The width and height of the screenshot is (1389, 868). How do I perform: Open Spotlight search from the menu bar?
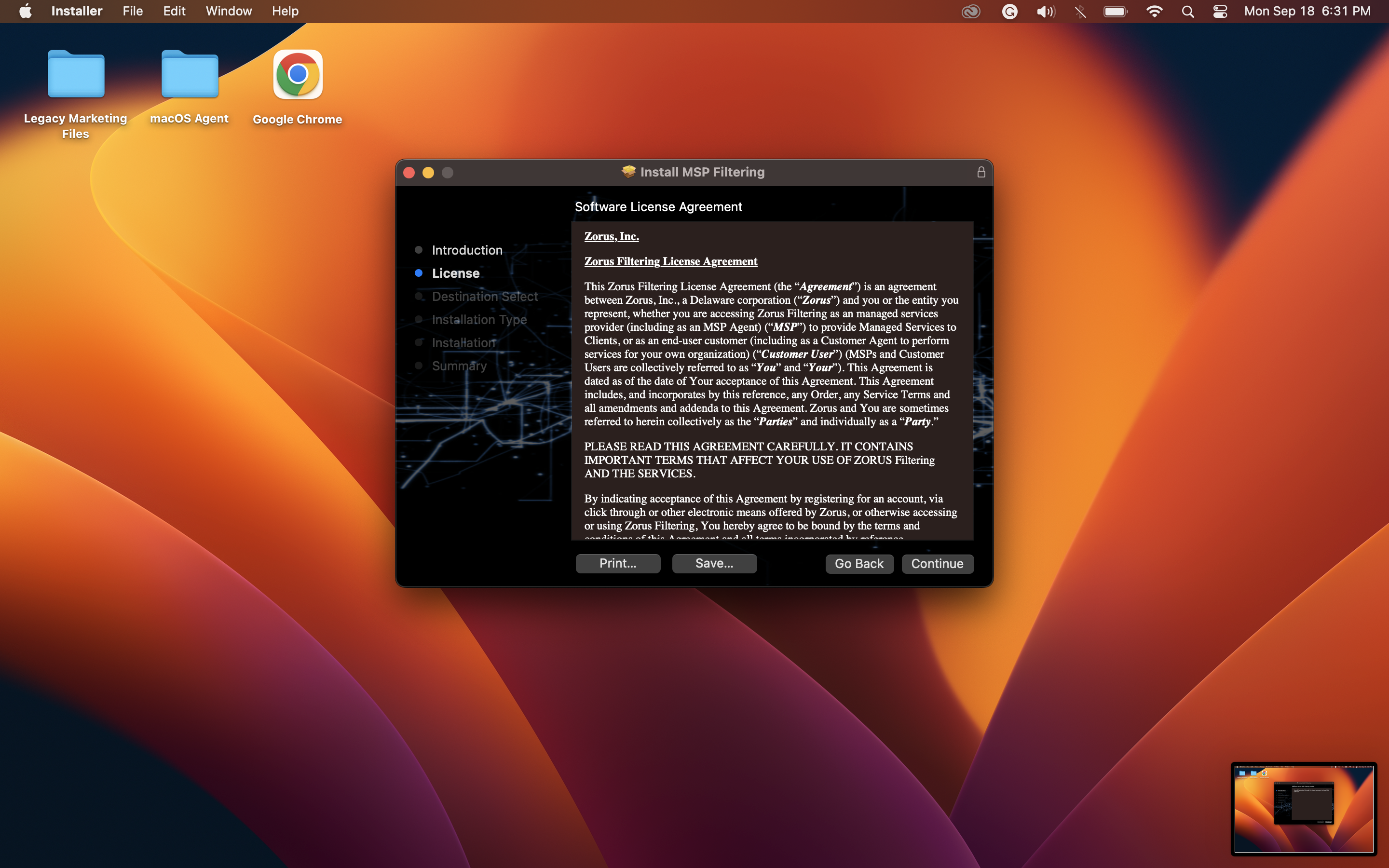tap(1187, 11)
